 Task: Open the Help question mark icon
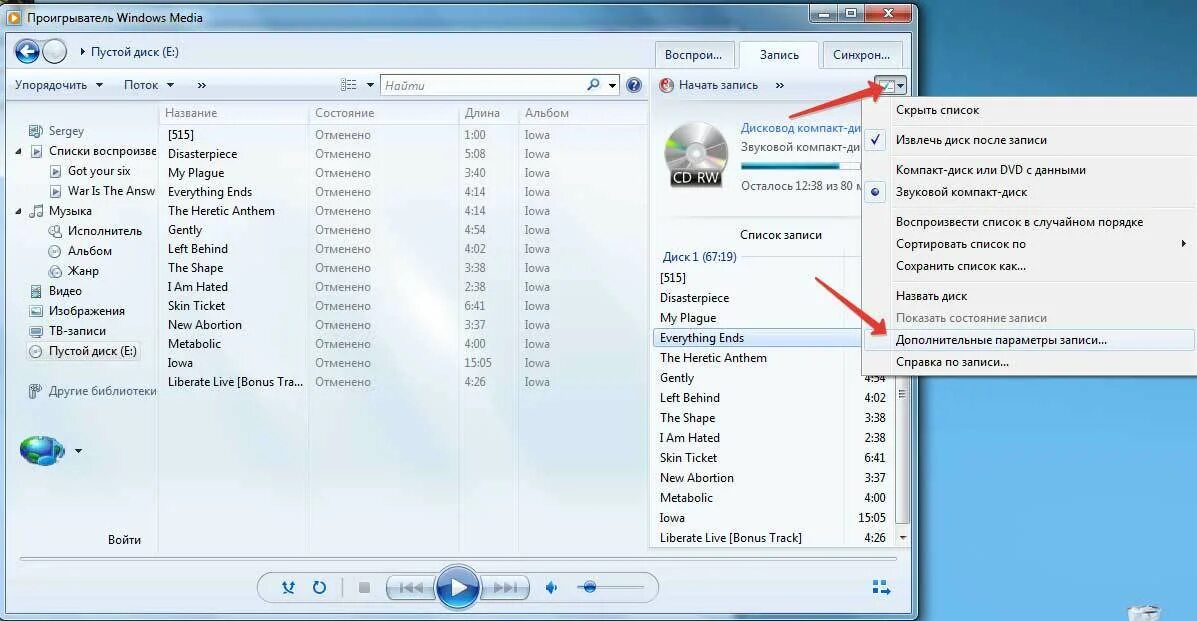pos(634,85)
